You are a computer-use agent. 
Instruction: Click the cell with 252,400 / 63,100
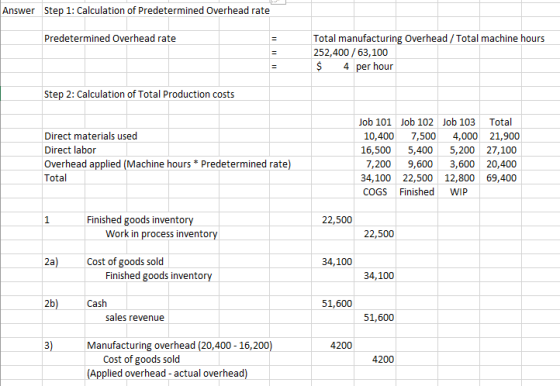(x=350, y=52)
